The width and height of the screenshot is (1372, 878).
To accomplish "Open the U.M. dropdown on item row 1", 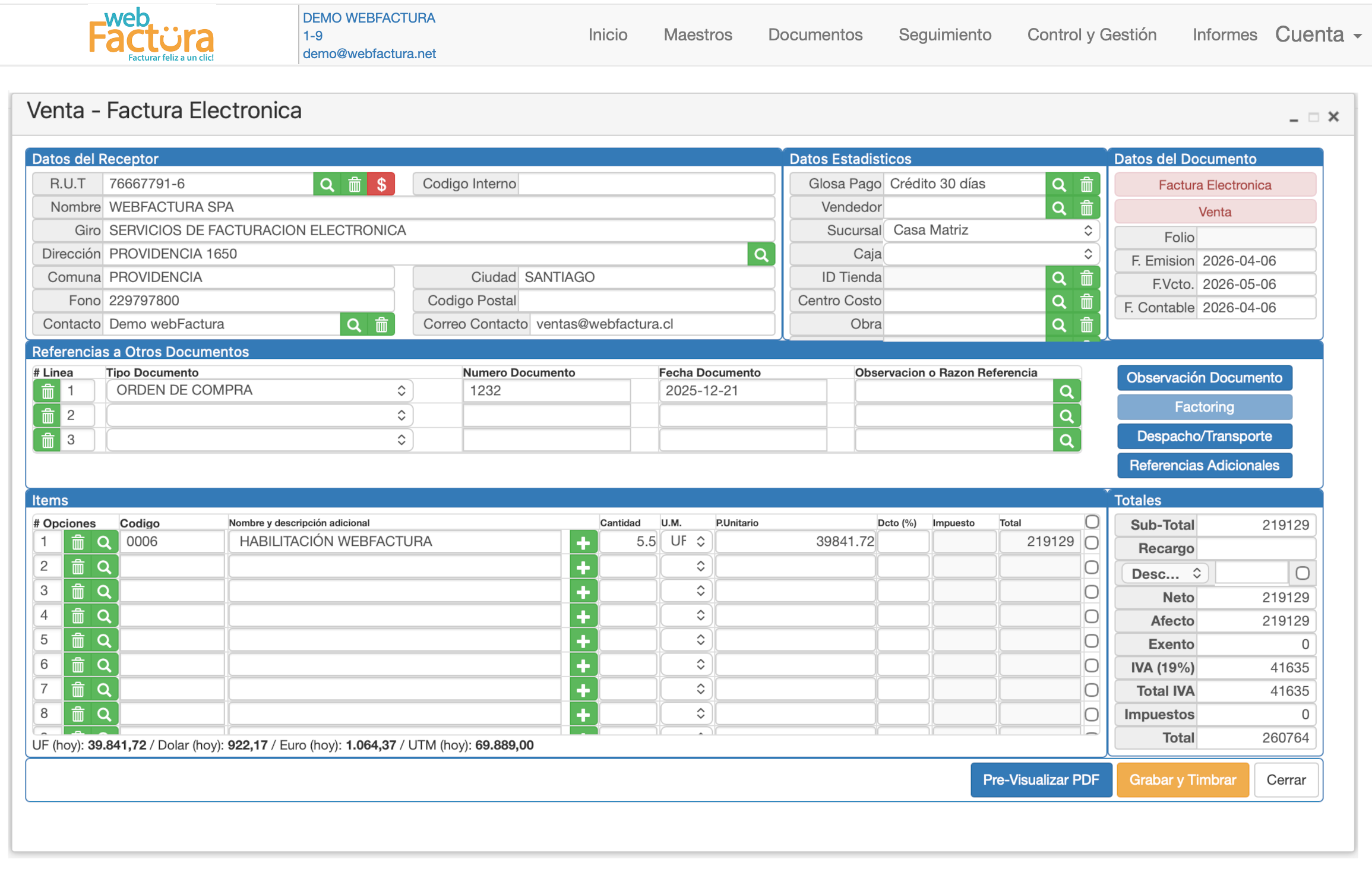I will (x=687, y=541).
